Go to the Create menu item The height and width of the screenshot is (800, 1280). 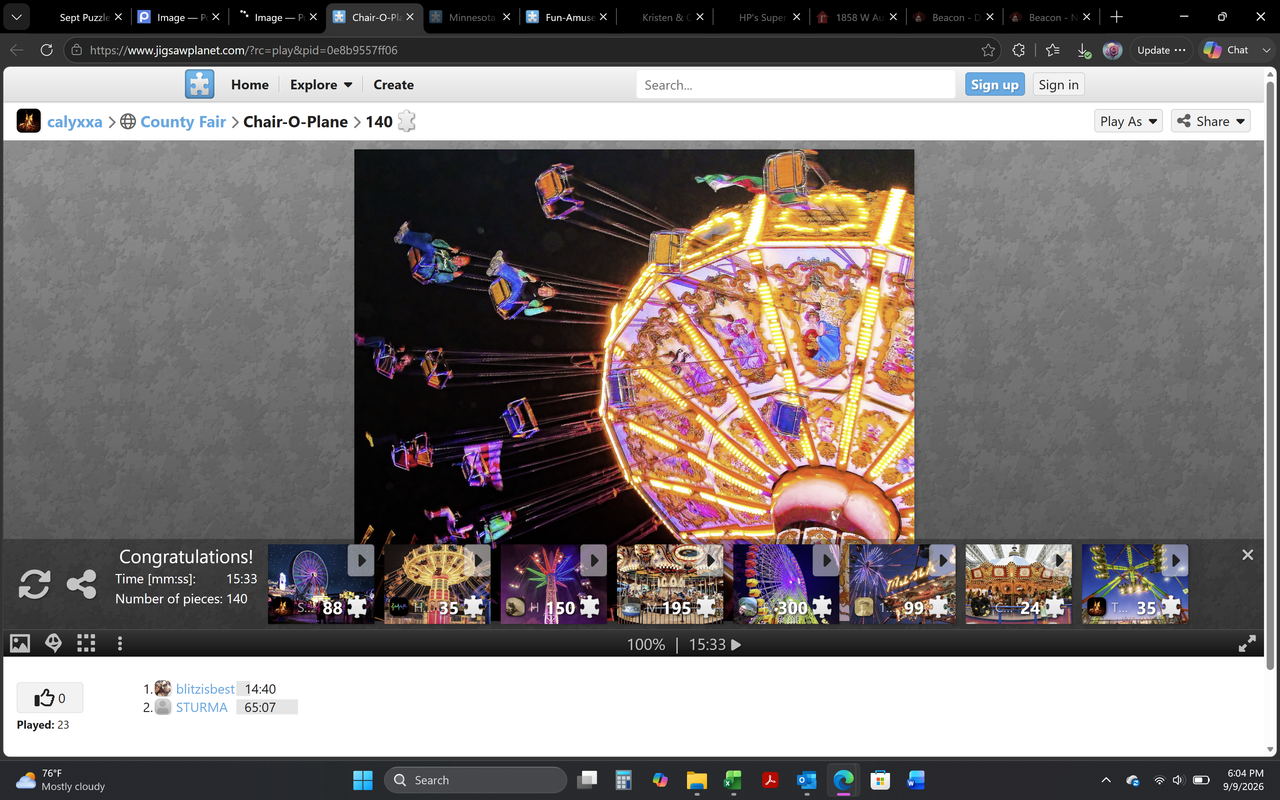pos(393,85)
